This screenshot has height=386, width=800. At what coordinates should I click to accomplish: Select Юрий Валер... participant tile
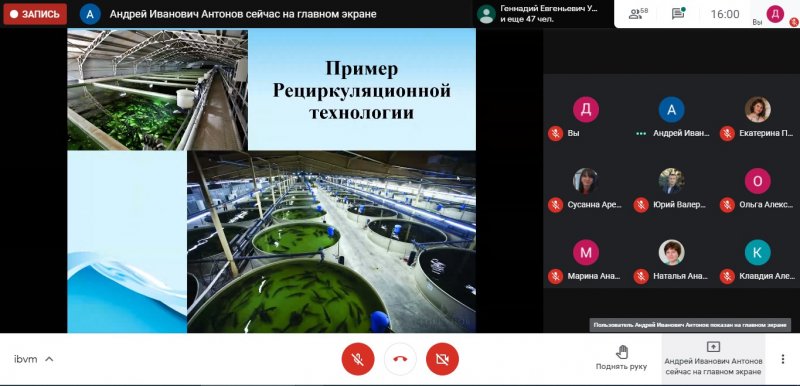click(x=671, y=189)
